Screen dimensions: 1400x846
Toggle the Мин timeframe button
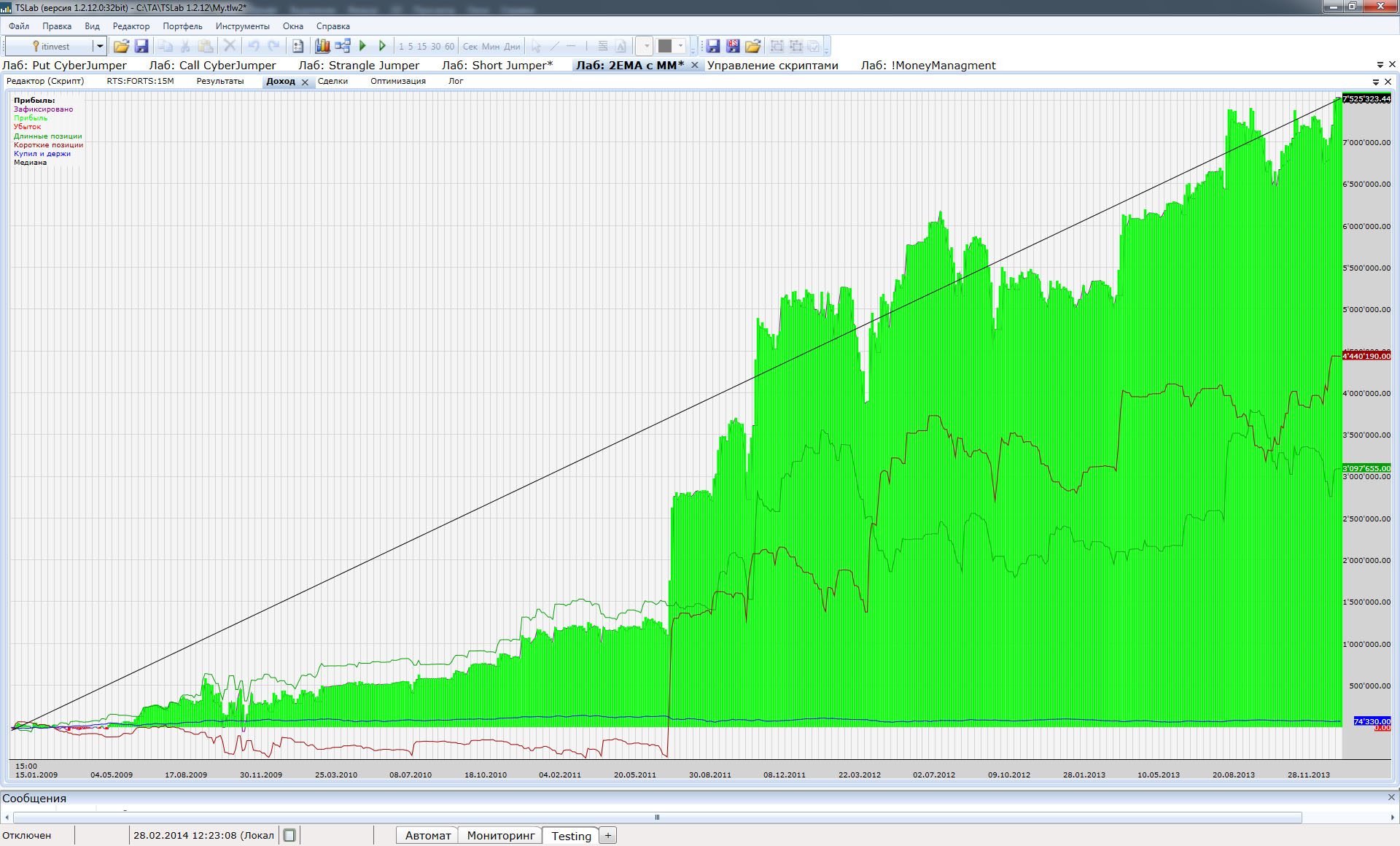491,46
